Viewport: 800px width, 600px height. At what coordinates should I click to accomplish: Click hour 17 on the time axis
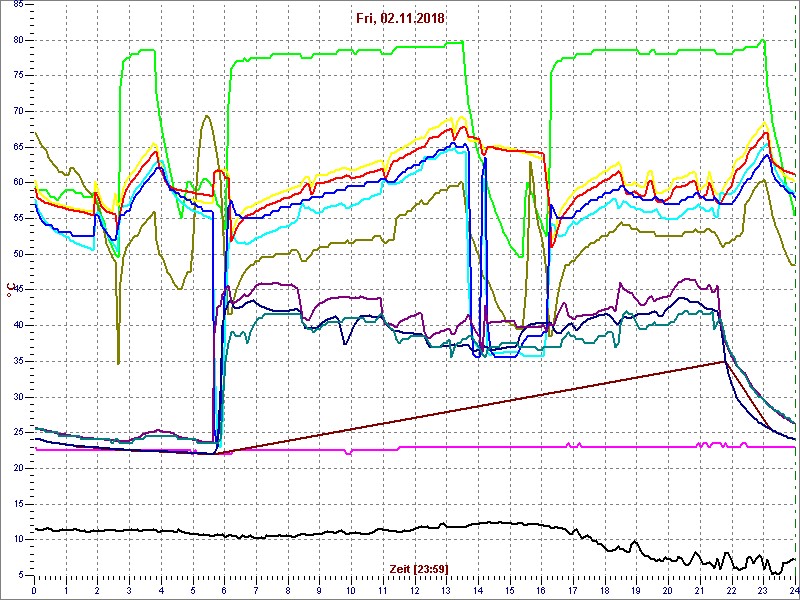click(x=574, y=591)
